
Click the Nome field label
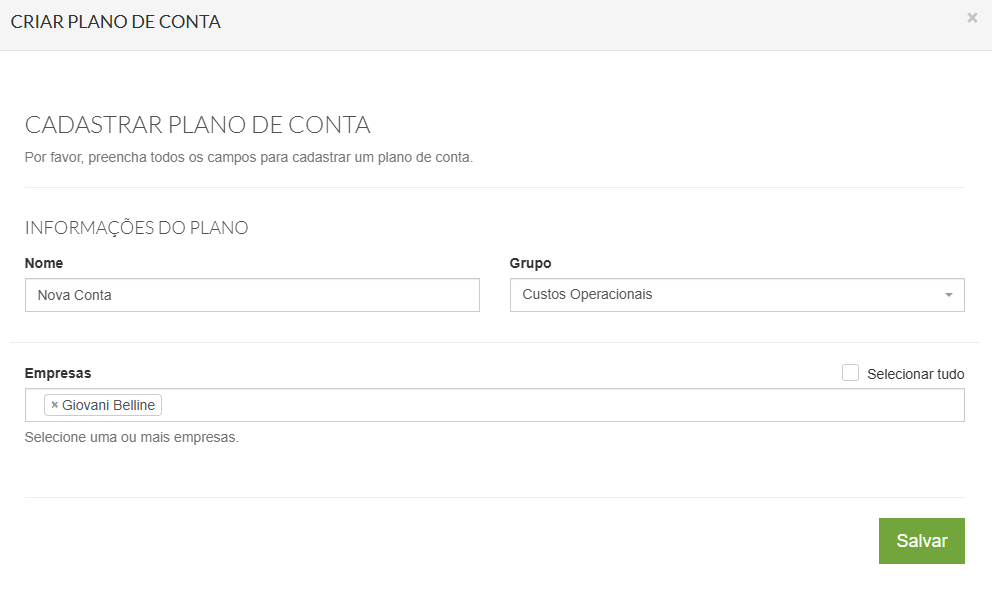point(44,263)
